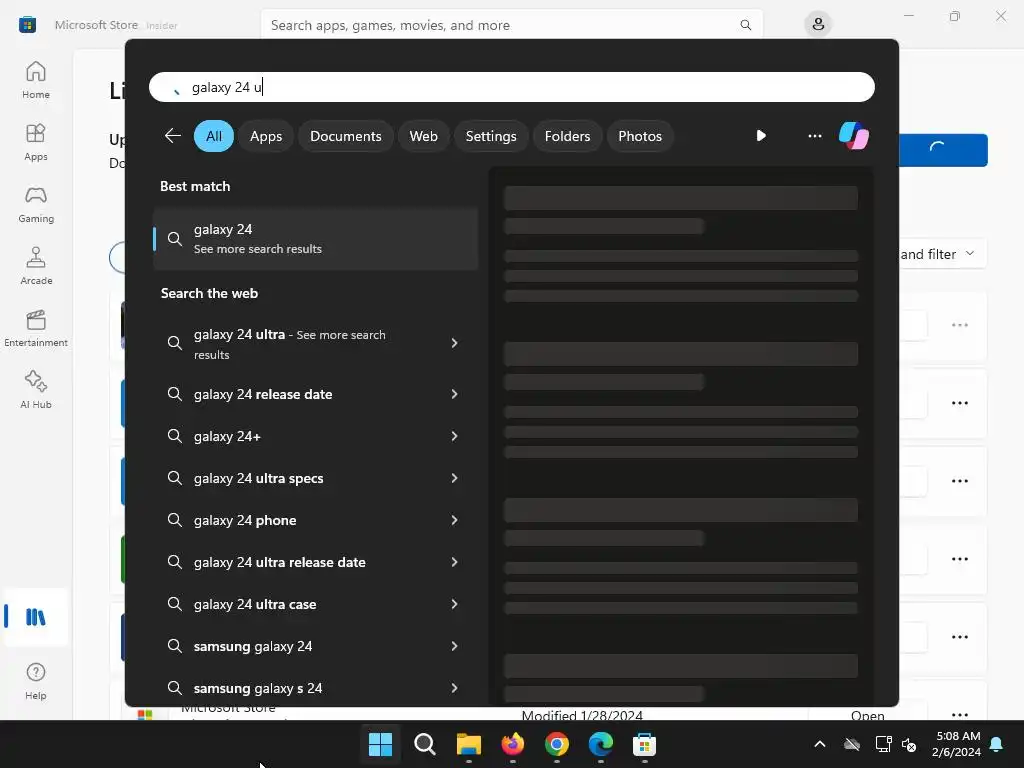This screenshot has width=1024, height=768.
Task: Click the network display tray icon
Action: [883, 744]
